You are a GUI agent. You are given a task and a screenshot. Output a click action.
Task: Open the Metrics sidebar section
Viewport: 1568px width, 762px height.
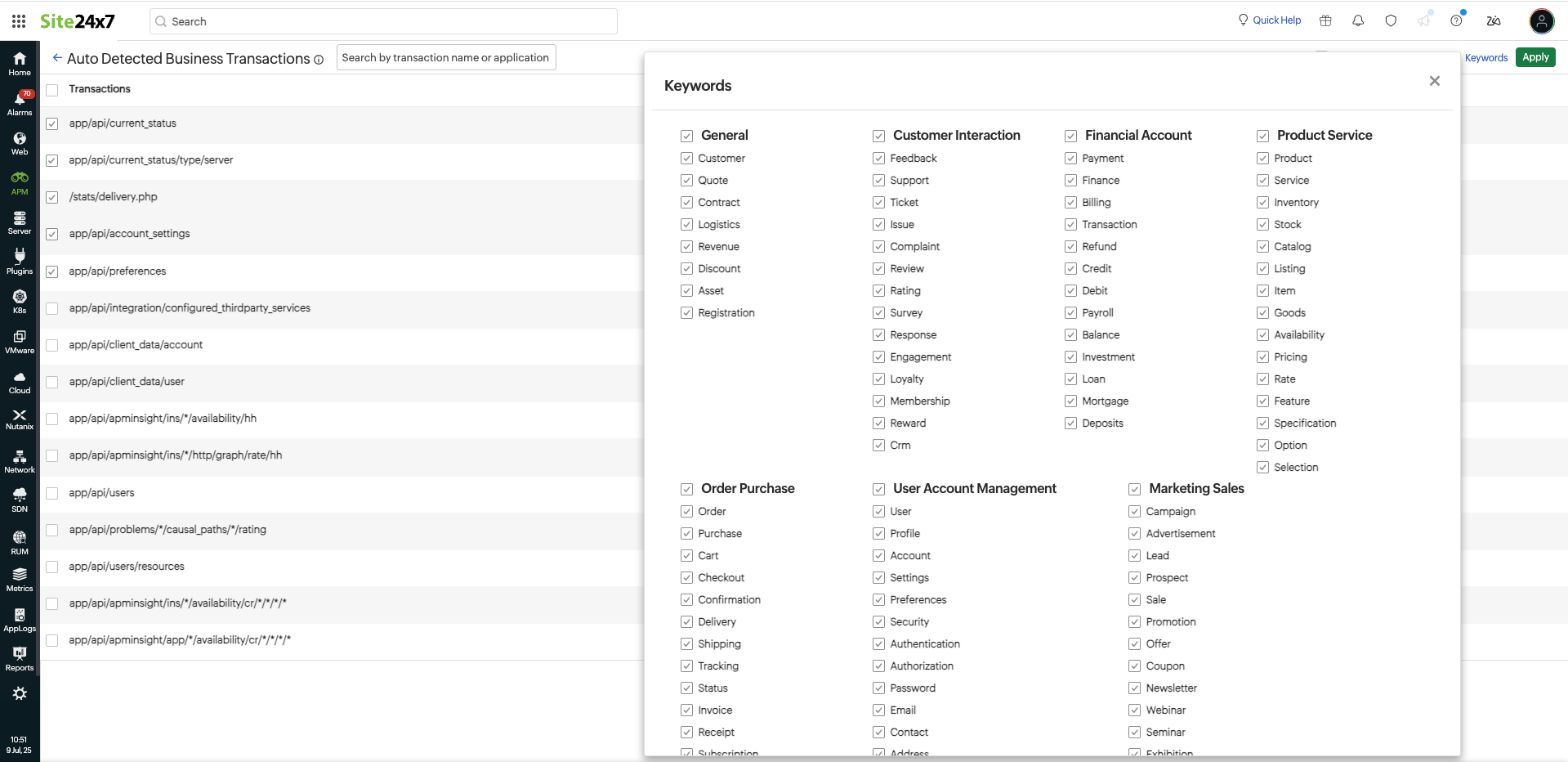click(19, 580)
